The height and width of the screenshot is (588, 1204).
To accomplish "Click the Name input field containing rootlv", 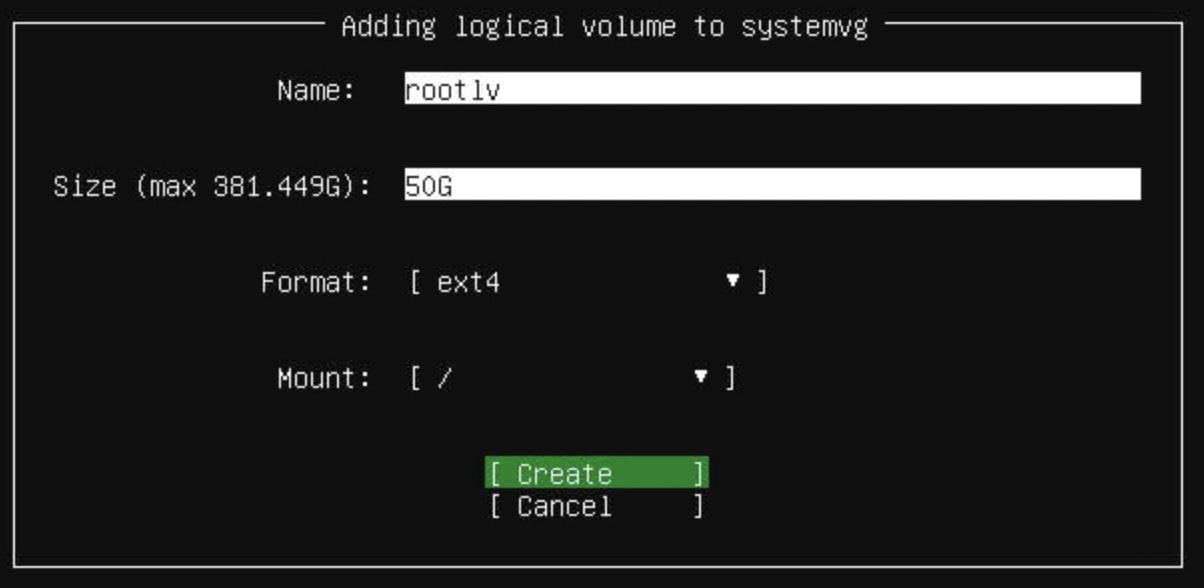I will (x=770, y=89).
